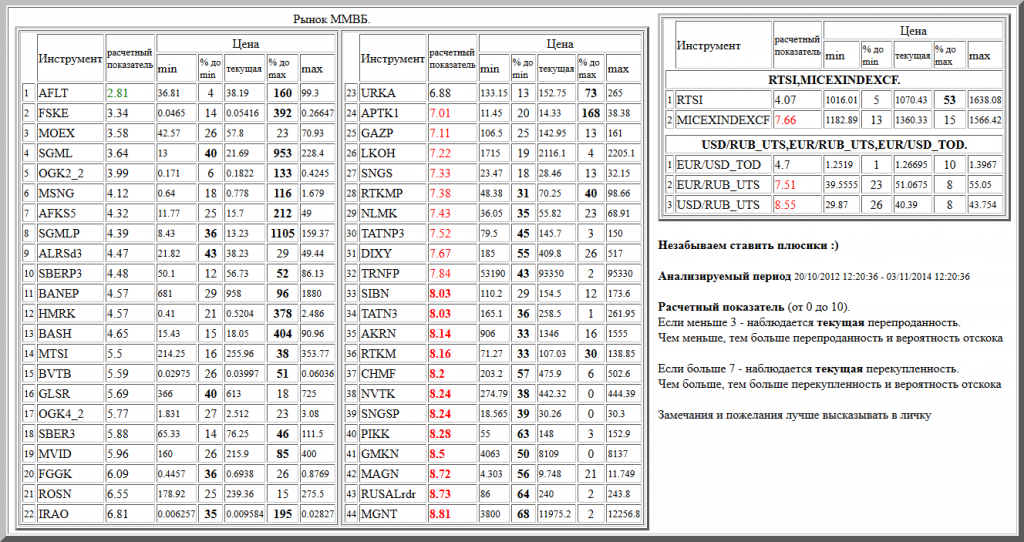Click the AFLT ticker in row 1

point(53,93)
